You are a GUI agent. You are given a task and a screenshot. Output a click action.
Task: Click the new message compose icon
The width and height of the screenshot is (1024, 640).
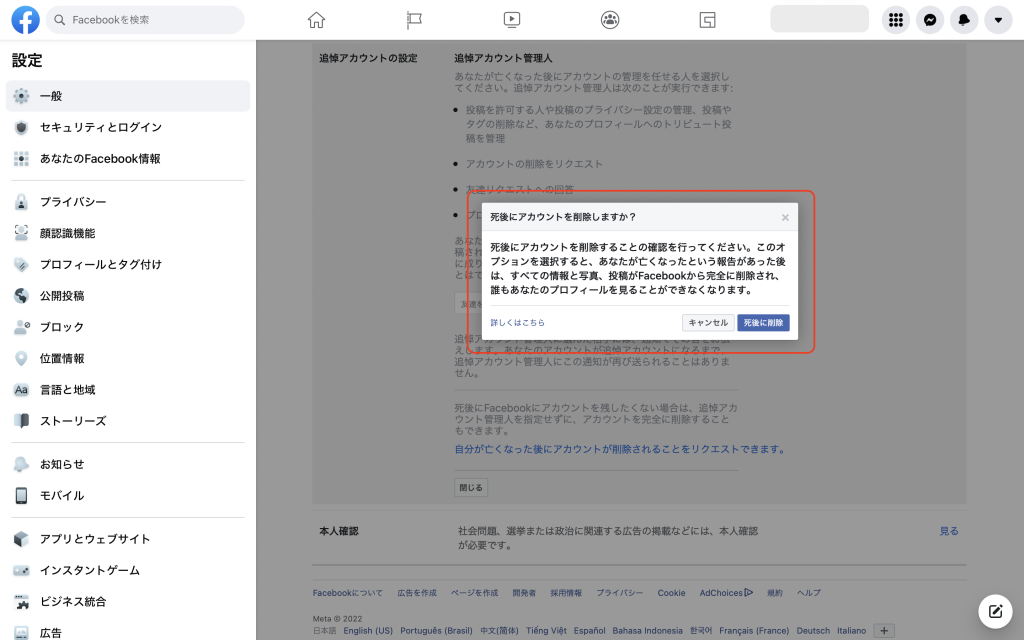[x=995, y=611]
